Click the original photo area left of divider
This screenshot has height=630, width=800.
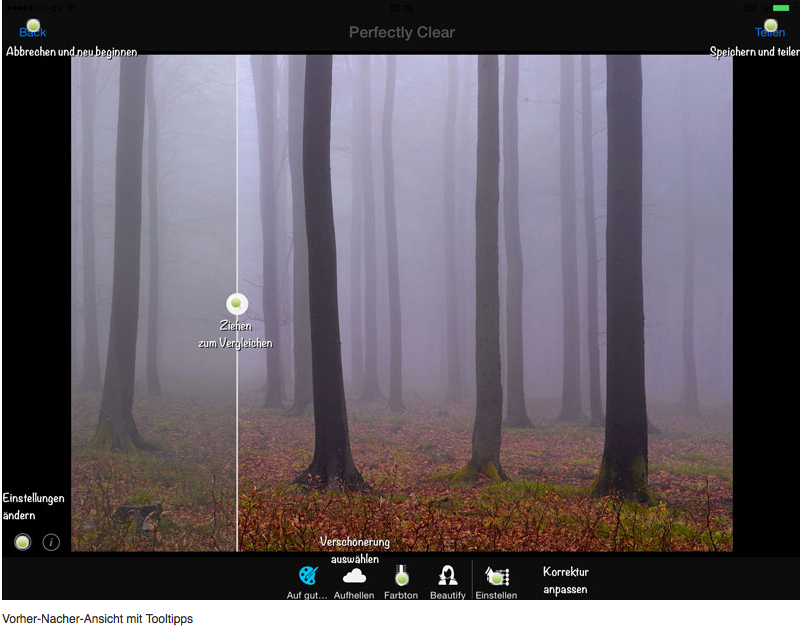(150, 250)
